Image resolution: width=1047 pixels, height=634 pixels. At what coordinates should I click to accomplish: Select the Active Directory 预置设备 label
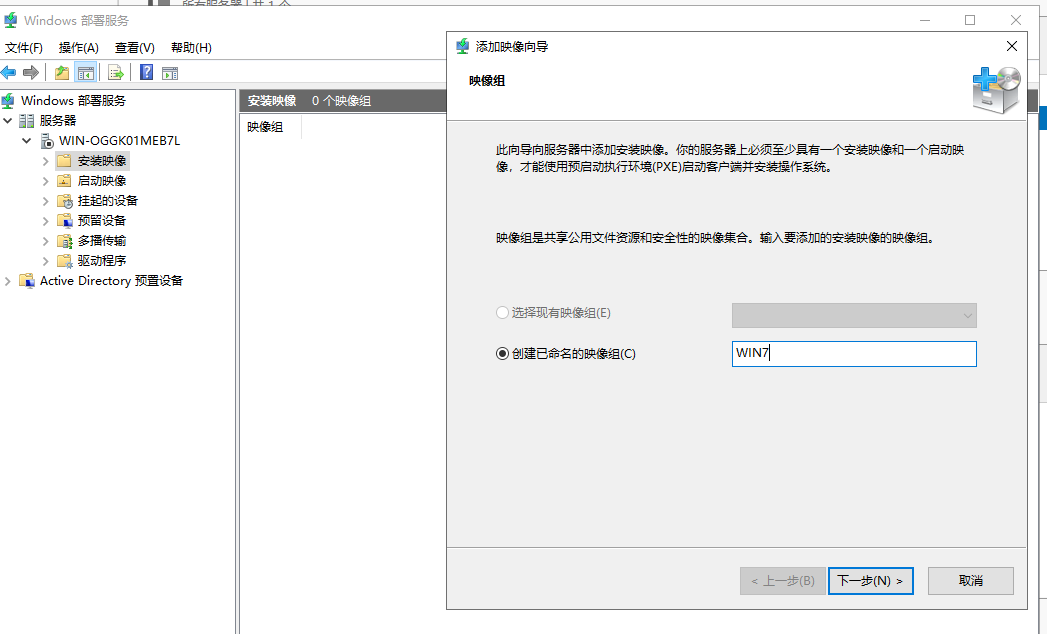[112, 281]
